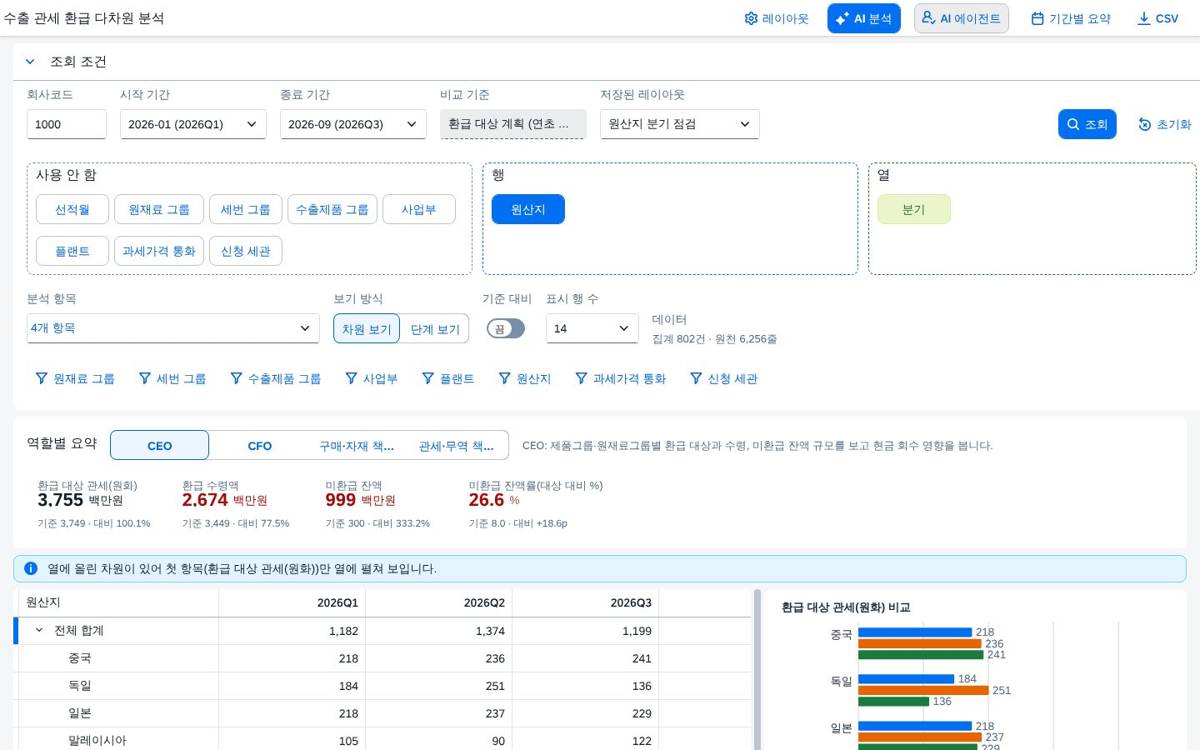Image resolution: width=1200 pixels, height=750 pixels.
Task: Click the funnel icon for 플랜트 filter
Action: (x=428, y=378)
